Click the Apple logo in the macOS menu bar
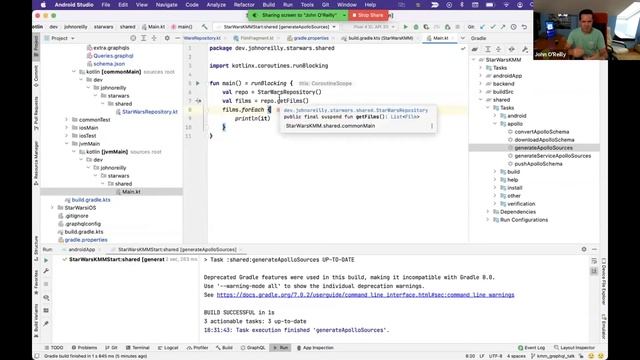640x360 pixels. point(43,5)
